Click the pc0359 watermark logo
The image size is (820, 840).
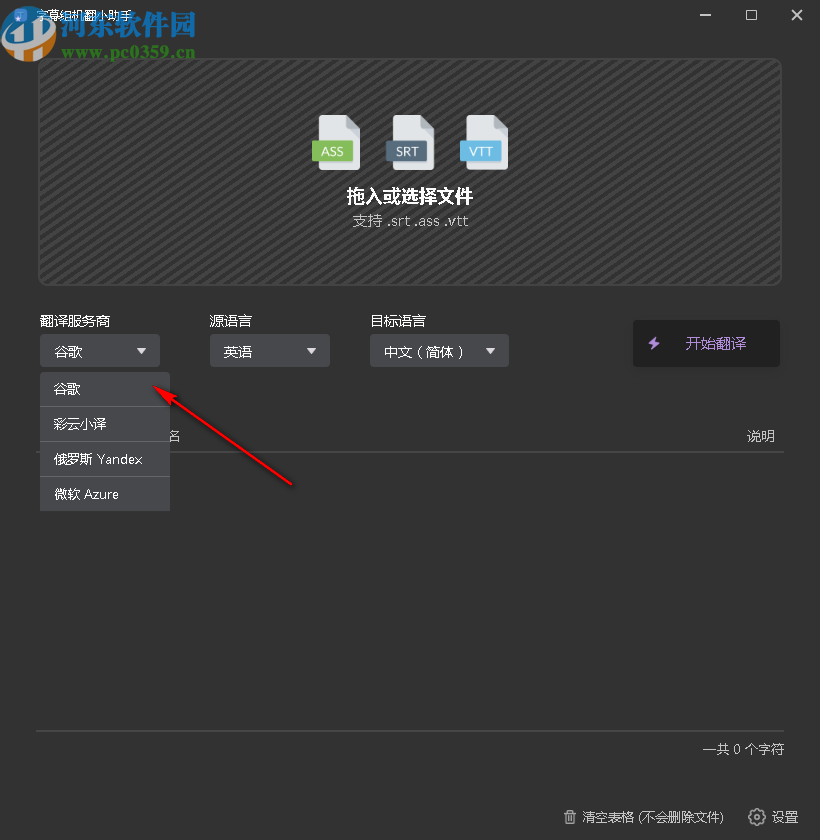click(x=30, y=30)
